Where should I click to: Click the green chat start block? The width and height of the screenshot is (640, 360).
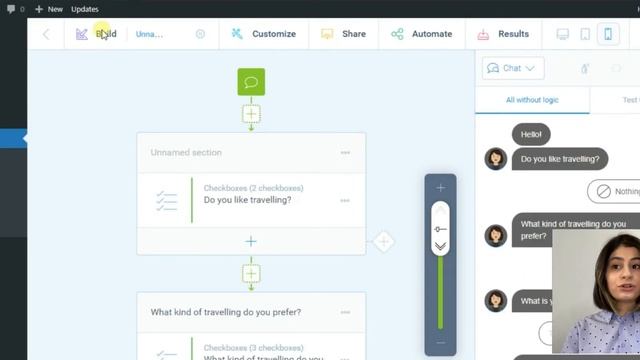[251, 82]
